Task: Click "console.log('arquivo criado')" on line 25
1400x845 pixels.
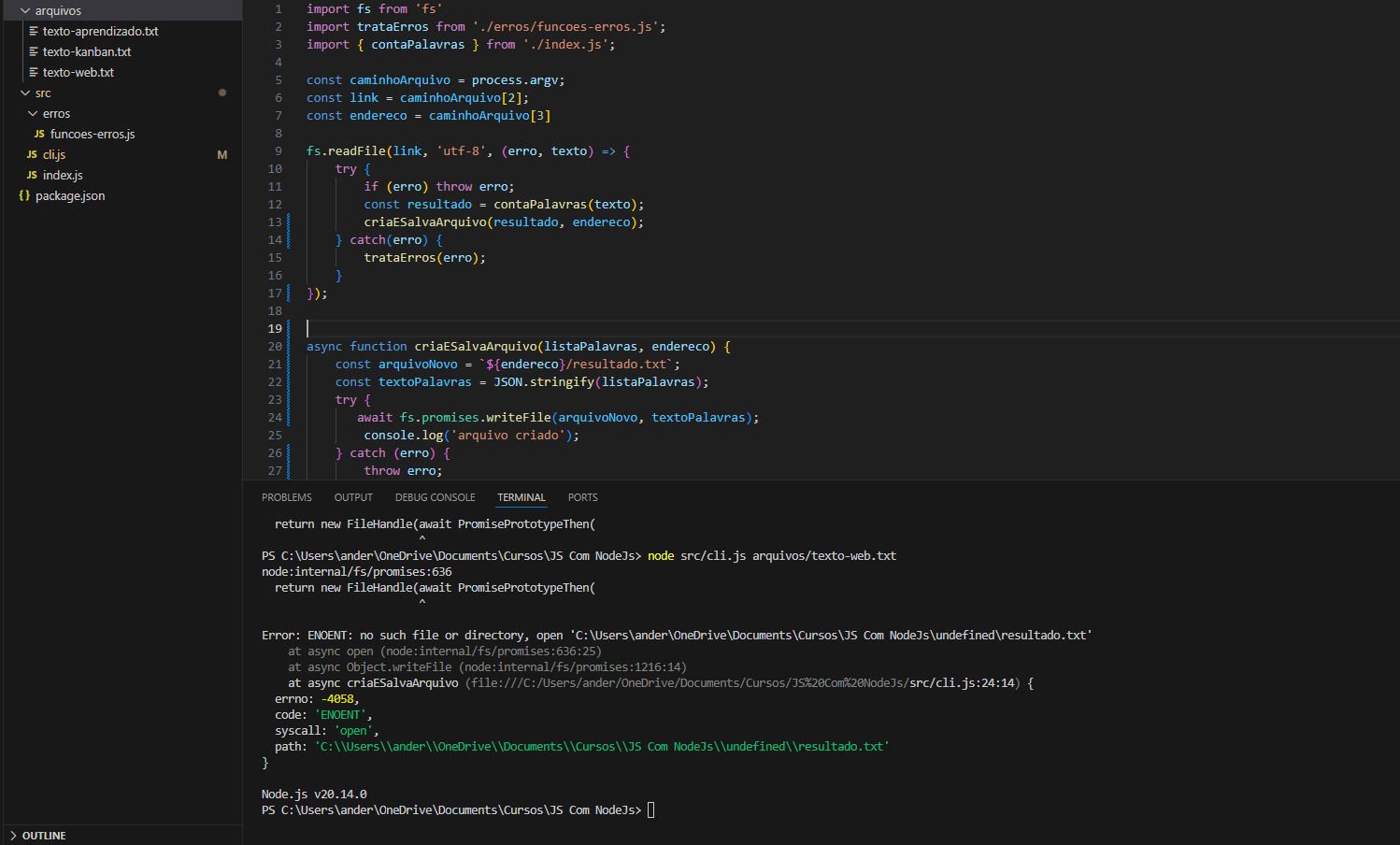Action: [468, 435]
